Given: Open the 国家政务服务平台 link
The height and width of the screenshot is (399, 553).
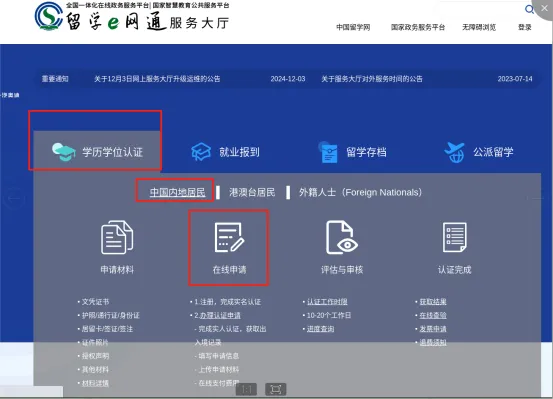Looking at the screenshot, I should tap(418, 27).
